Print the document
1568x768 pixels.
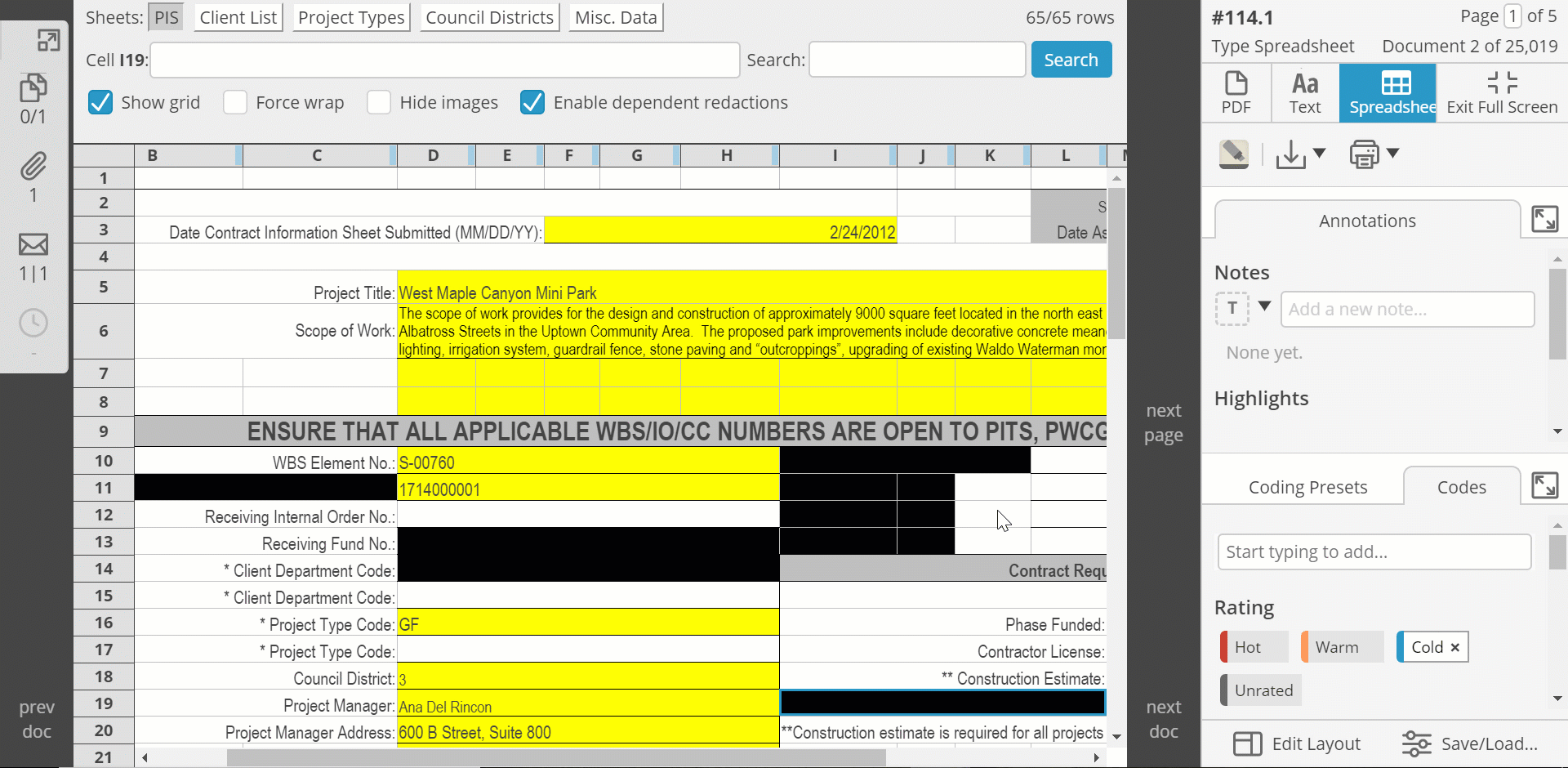[1365, 154]
